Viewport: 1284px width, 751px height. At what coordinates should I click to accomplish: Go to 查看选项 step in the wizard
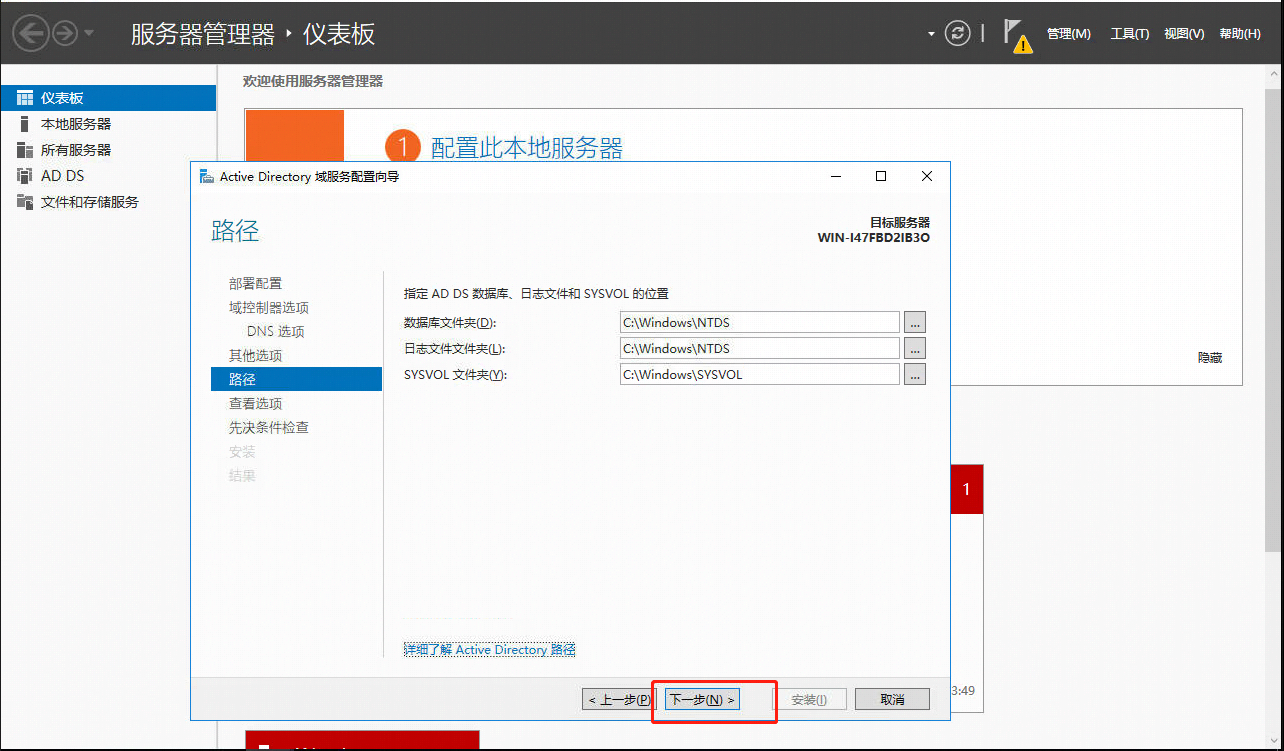click(x=255, y=403)
